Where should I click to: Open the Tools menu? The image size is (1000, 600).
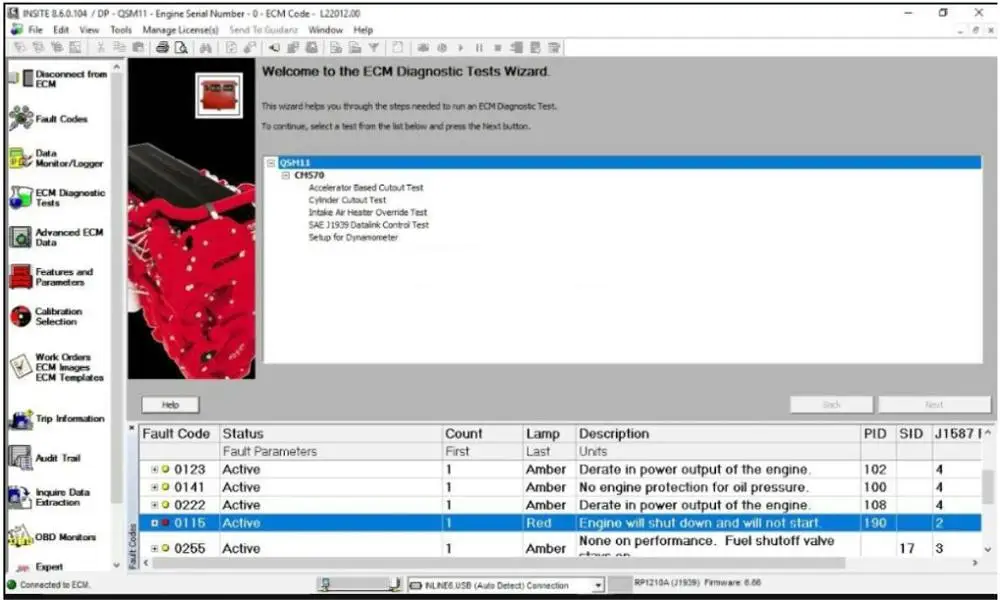(121, 30)
